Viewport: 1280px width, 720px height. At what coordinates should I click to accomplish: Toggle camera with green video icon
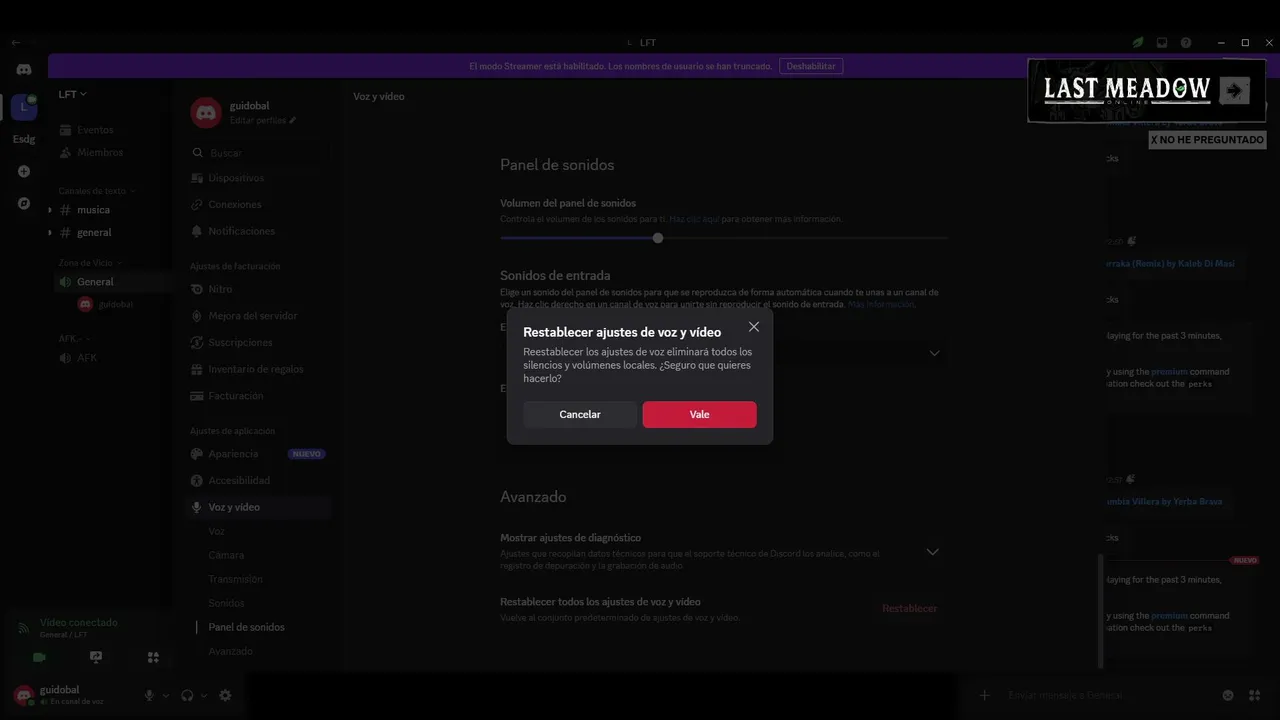tap(39, 657)
